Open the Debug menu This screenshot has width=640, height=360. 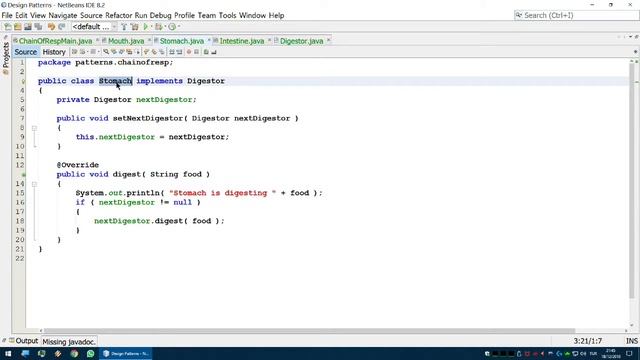click(160, 16)
